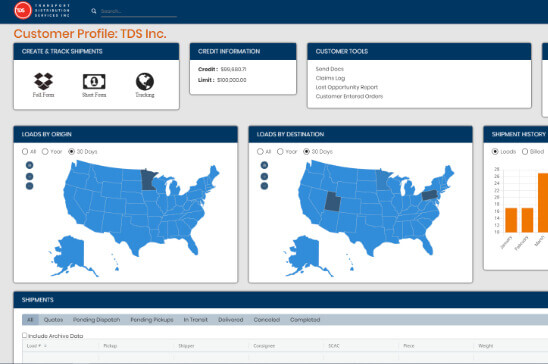Click the dark Utah state on destination map

(332, 202)
